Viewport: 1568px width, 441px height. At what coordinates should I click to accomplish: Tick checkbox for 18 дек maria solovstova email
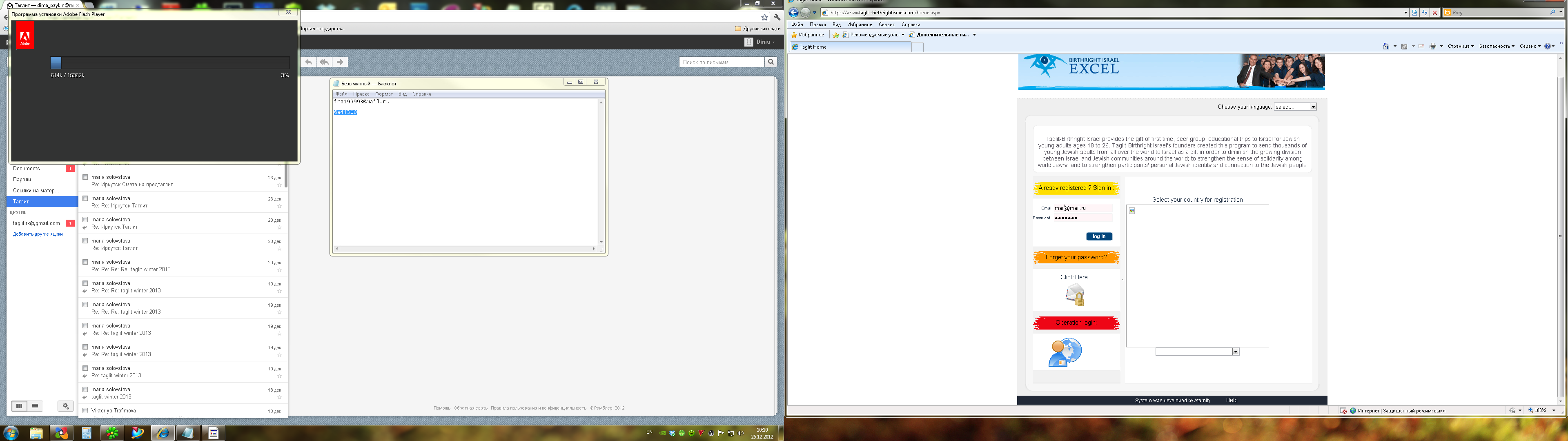[85, 389]
